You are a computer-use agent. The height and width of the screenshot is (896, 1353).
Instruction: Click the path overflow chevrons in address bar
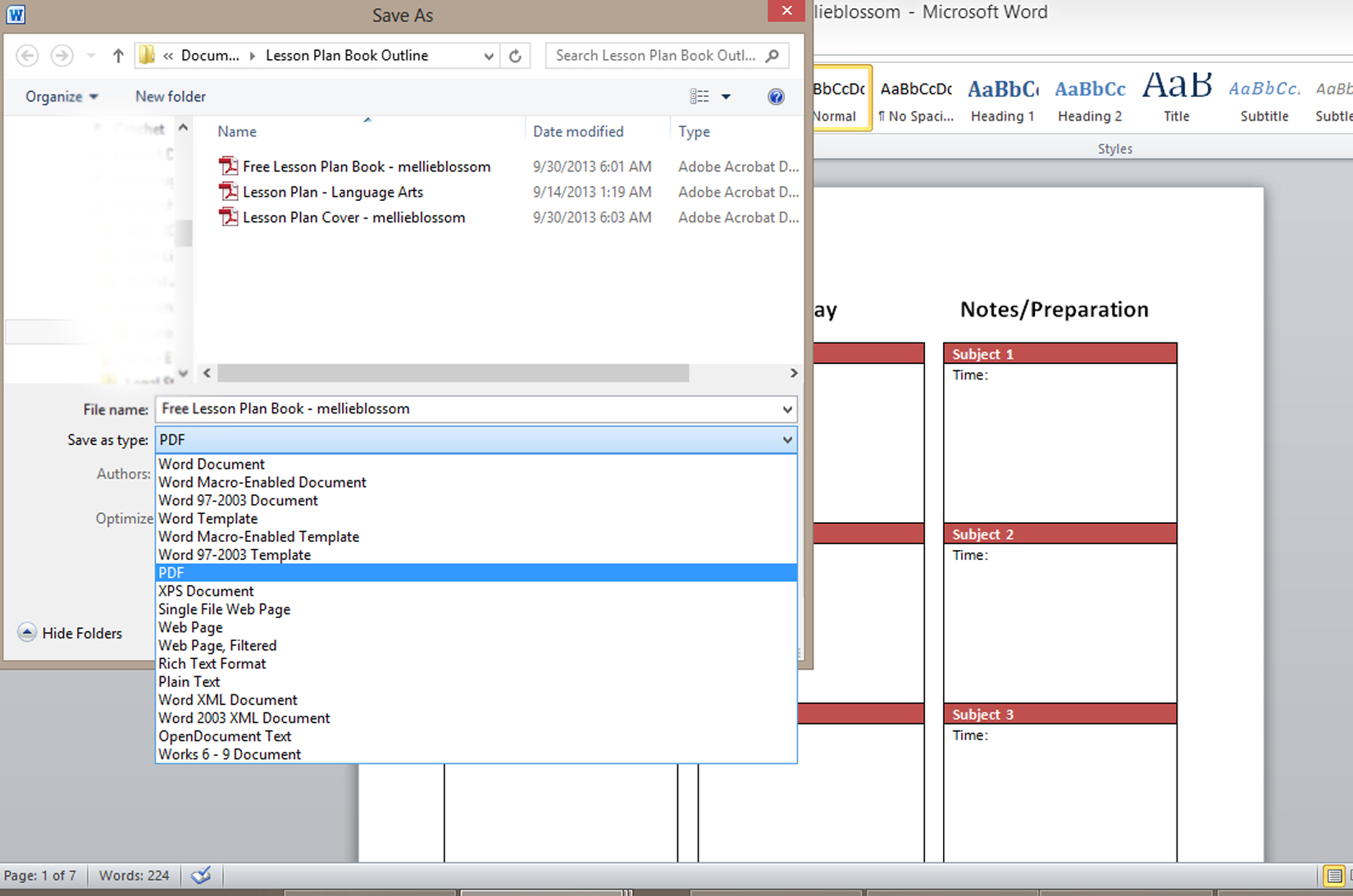[x=167, y=56]
